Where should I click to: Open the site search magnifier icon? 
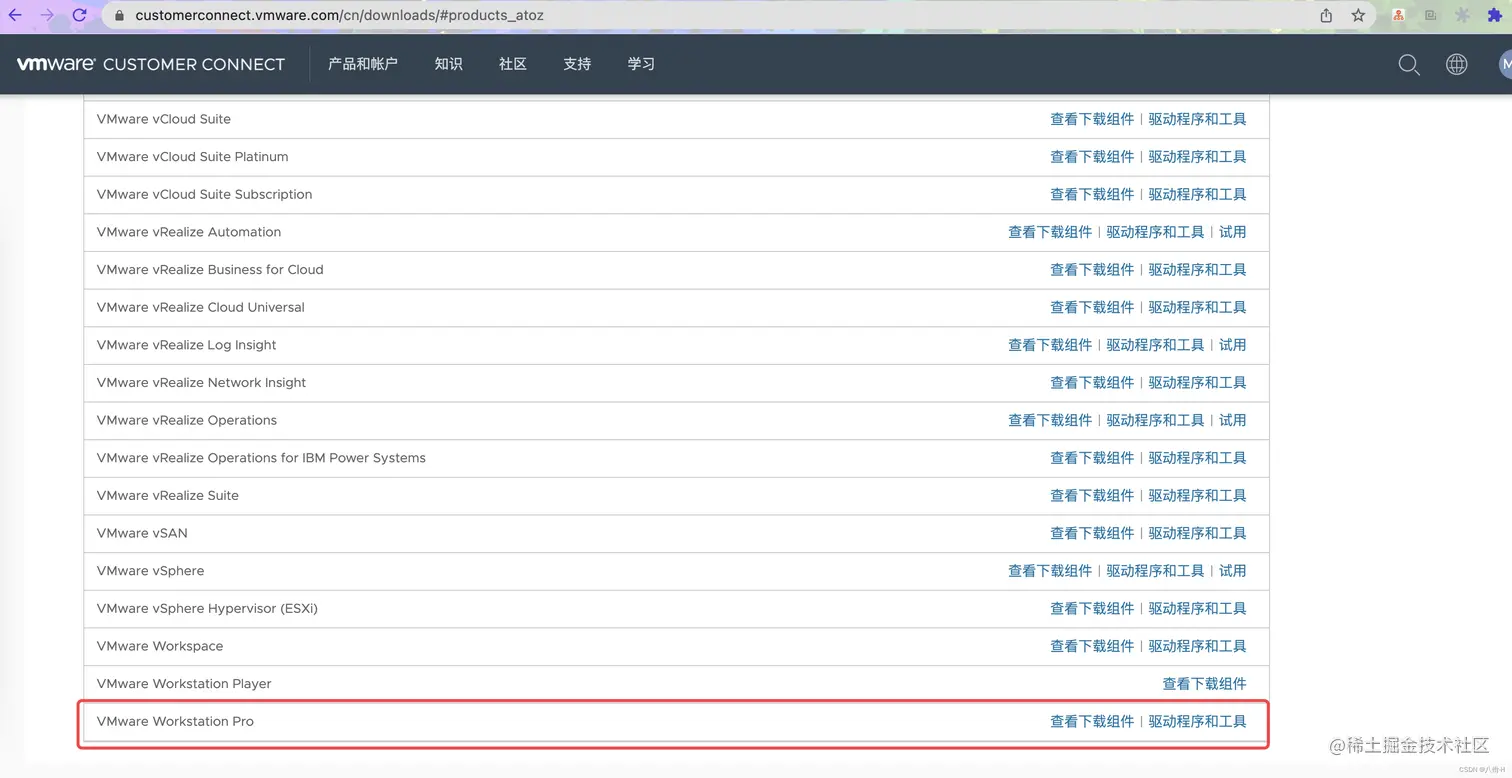pos(1409,64)
